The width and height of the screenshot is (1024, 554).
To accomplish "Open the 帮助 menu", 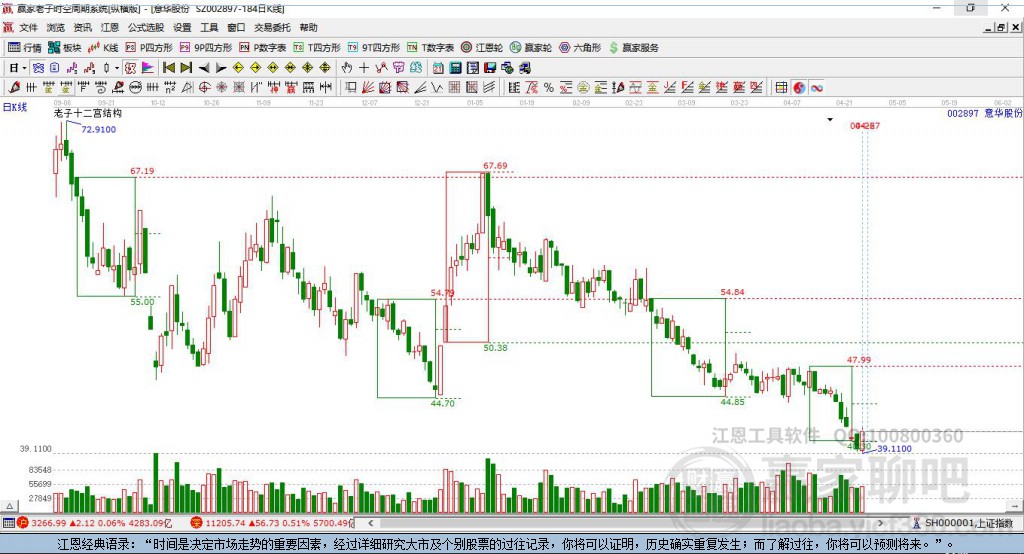I will coord(308,27).
